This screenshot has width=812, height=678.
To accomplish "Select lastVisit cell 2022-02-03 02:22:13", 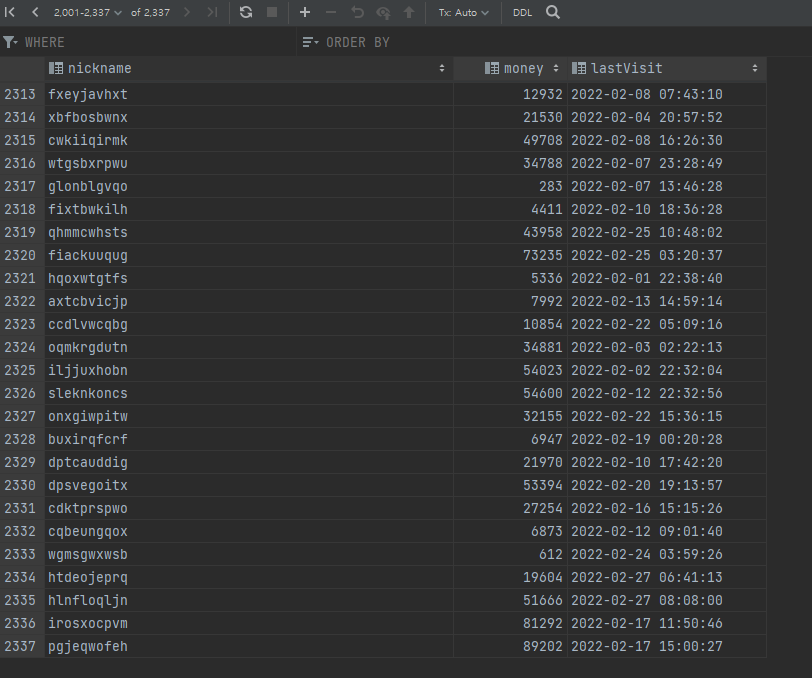I will point(667,348).
